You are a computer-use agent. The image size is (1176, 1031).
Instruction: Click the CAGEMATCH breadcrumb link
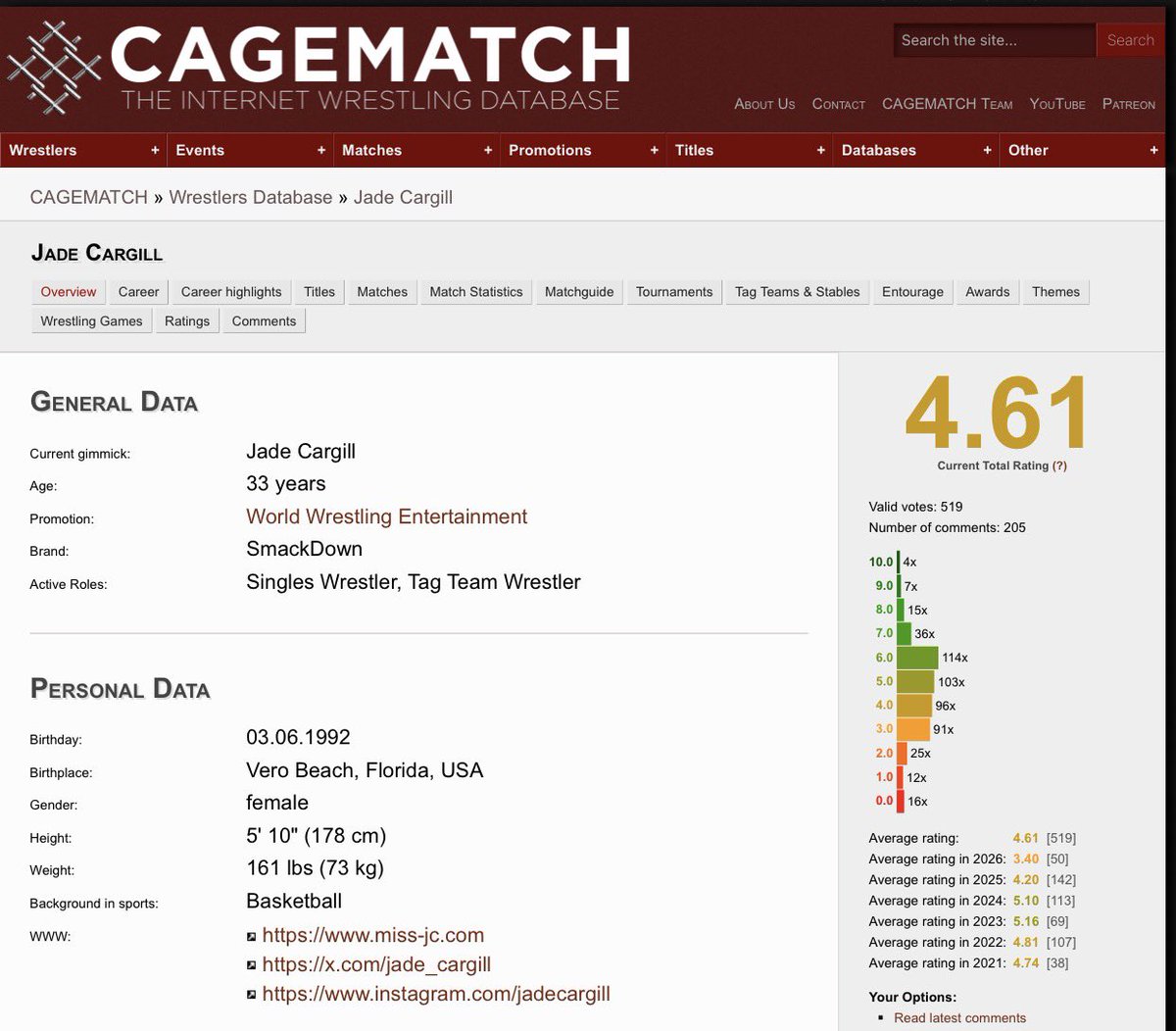pos(88,197)
